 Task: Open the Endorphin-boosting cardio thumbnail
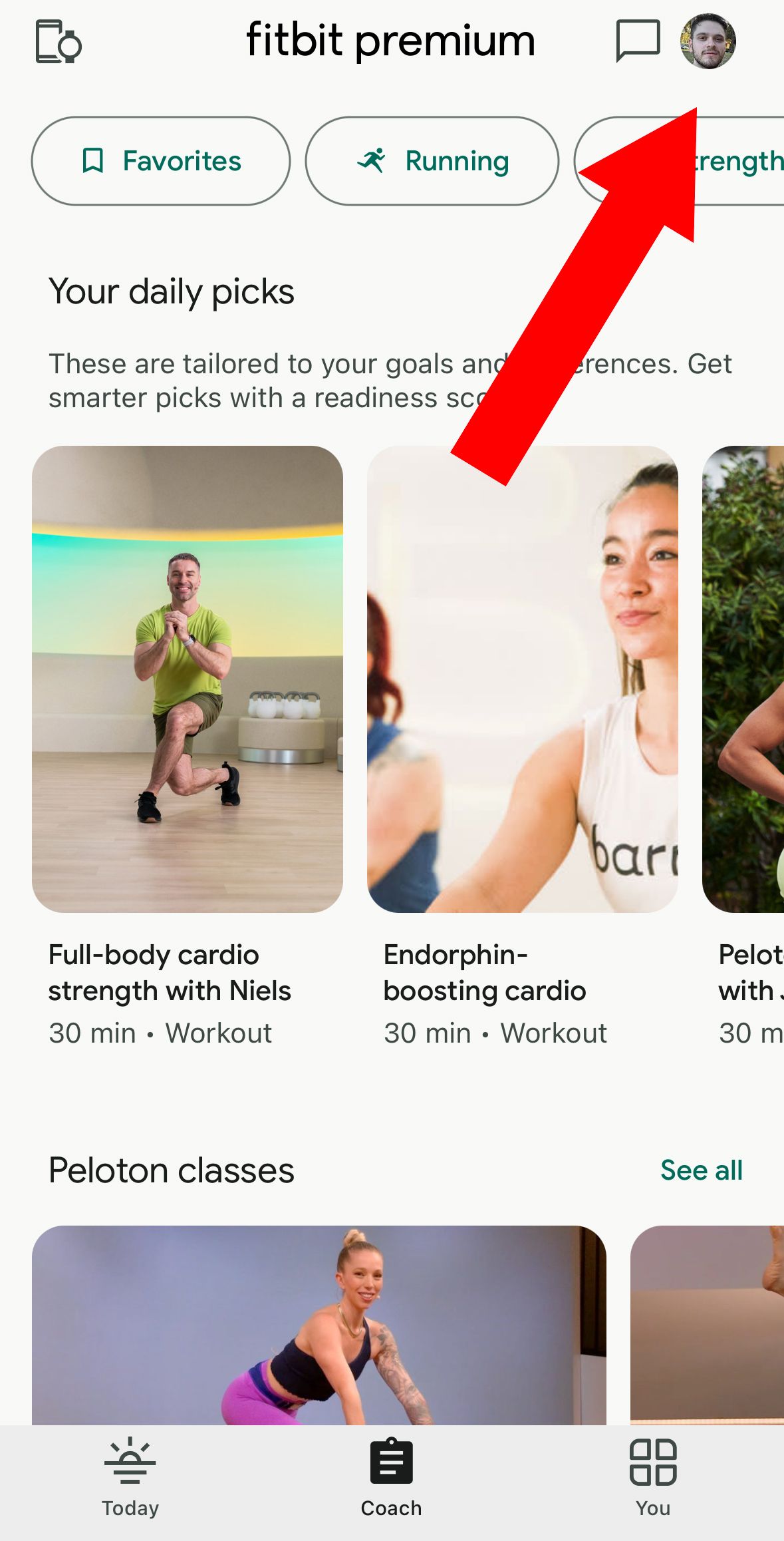tap(523, 679)
